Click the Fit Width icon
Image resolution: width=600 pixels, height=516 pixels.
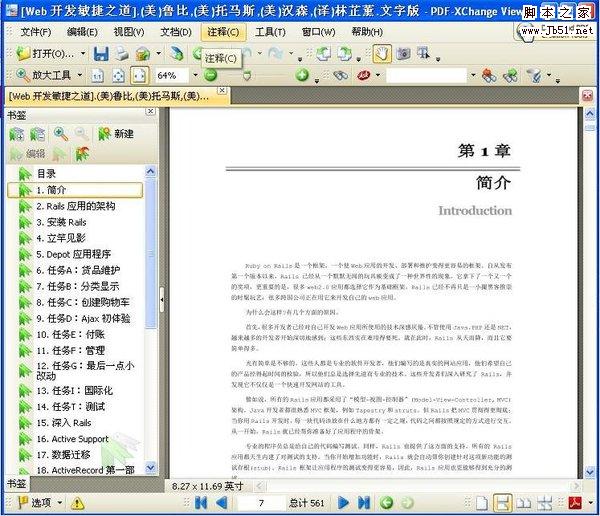(139, 75)
